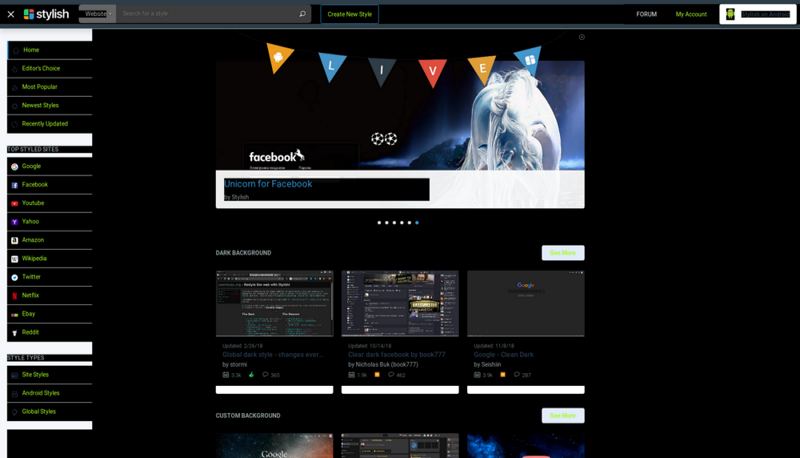Open Google - Clean Dark title link
The width and height of the screenshot is (800, 458).
[x=503, y=354]
